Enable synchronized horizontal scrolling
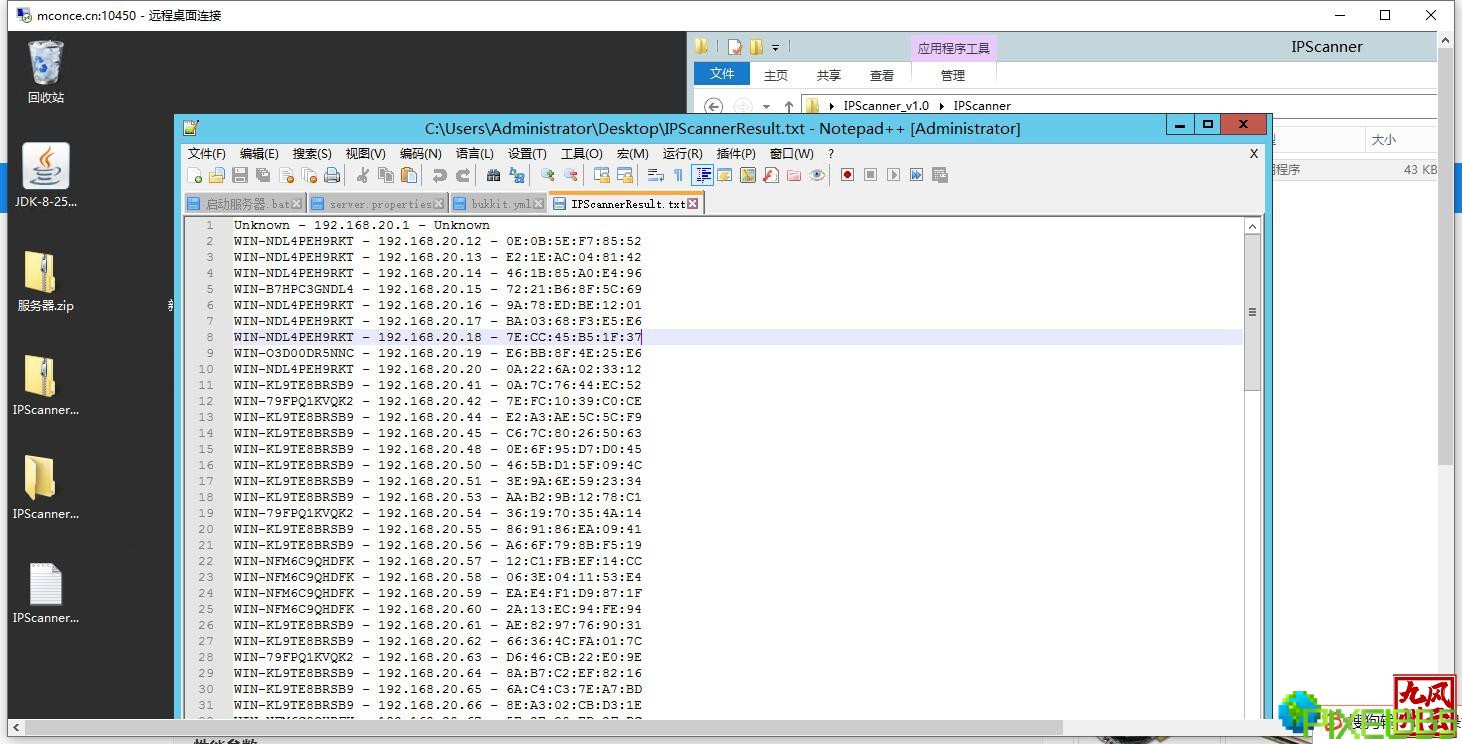 pos(625,175)
